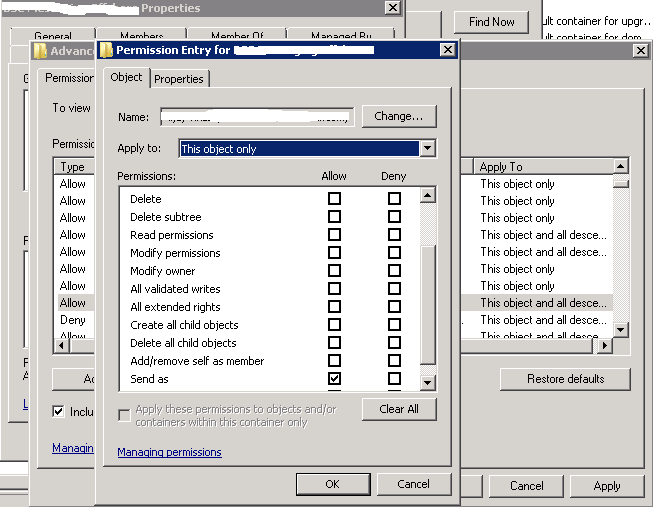Click the folder icon in Permission Entry title bar
This screenshot has width=653, height=507.
[106, 49]
